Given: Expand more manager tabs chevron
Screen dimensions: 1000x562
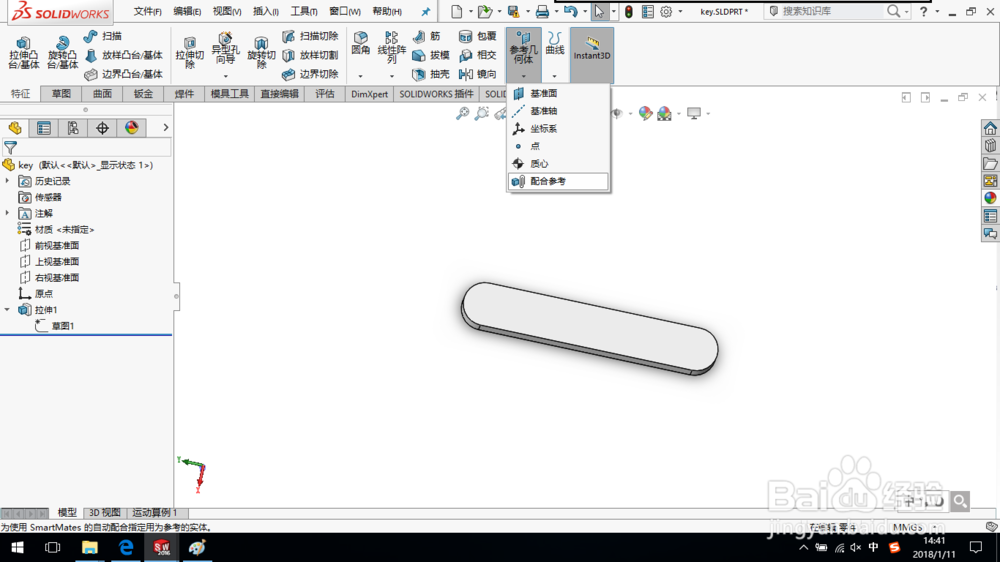Looking at the screenshot, I should tap(166, 128).
